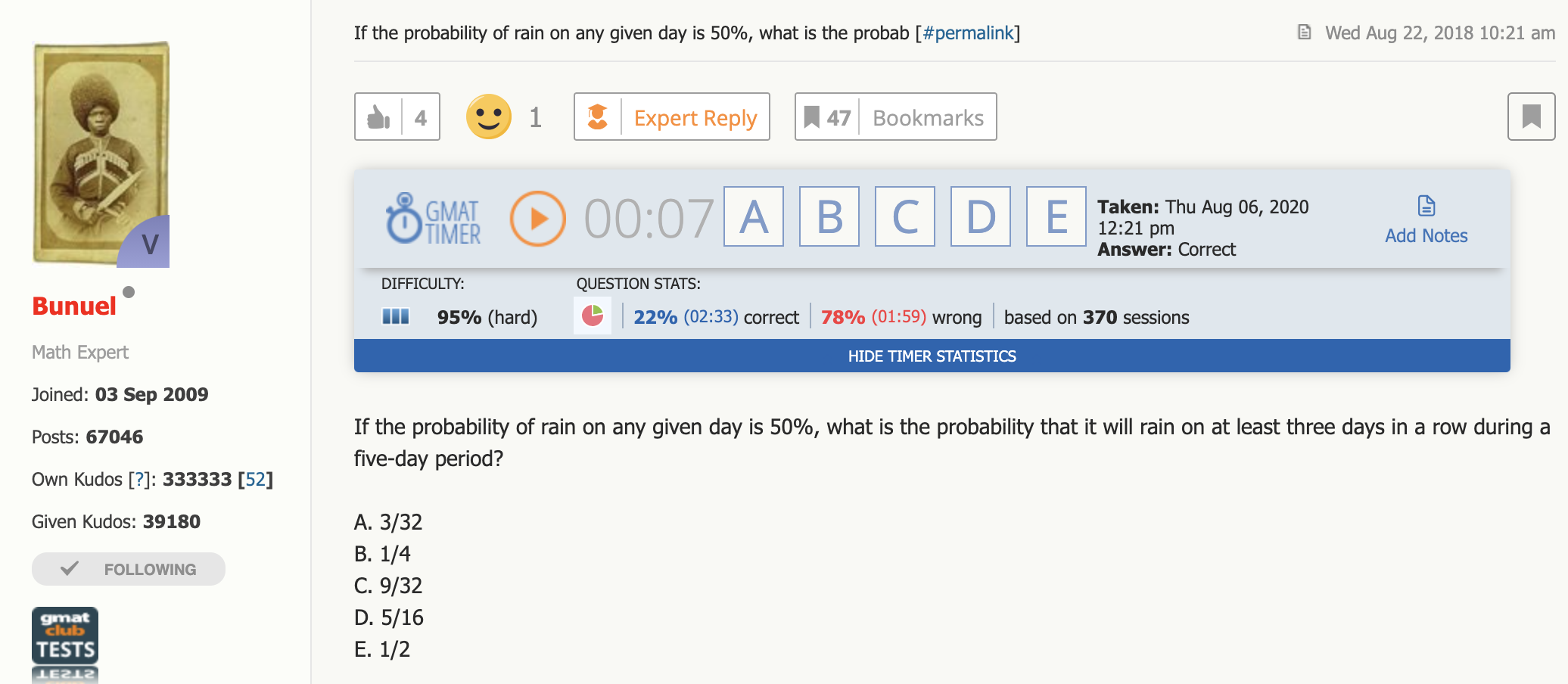
Task: Select answer choice E
Action: pyautogui.click(x=1056, y=216)
